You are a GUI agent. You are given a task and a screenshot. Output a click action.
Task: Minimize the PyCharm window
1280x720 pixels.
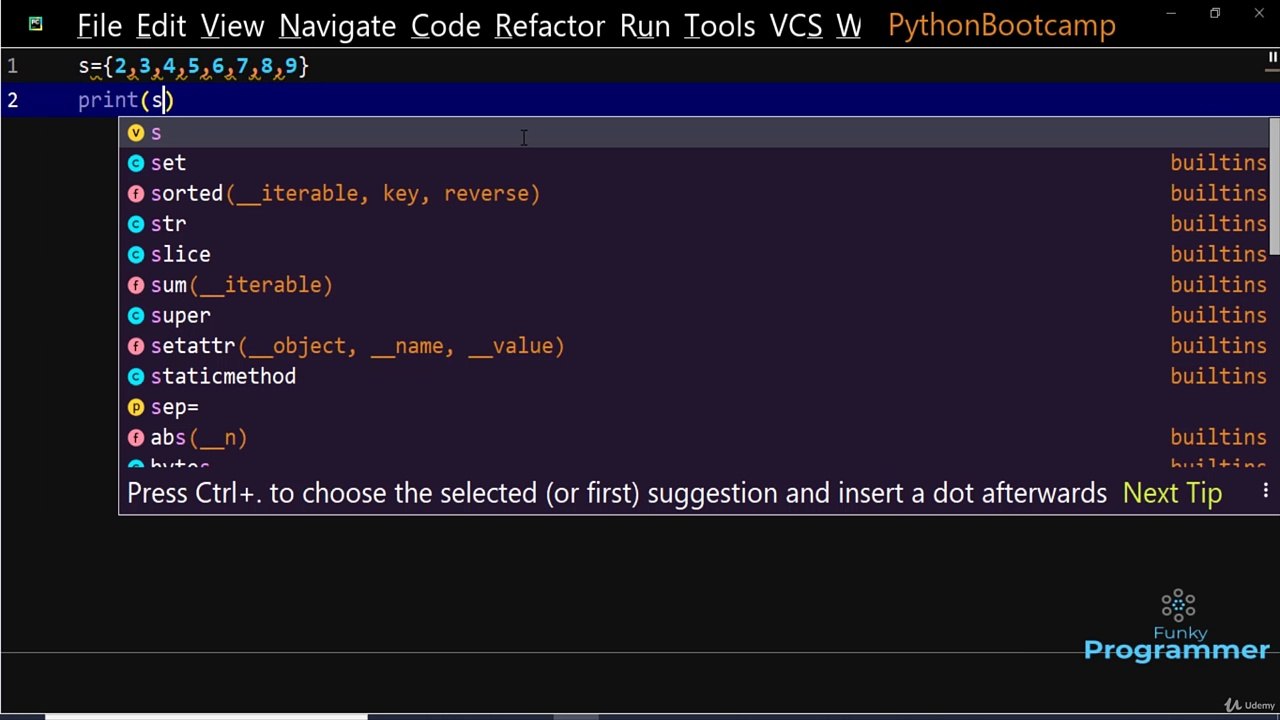coord(1171,14)
